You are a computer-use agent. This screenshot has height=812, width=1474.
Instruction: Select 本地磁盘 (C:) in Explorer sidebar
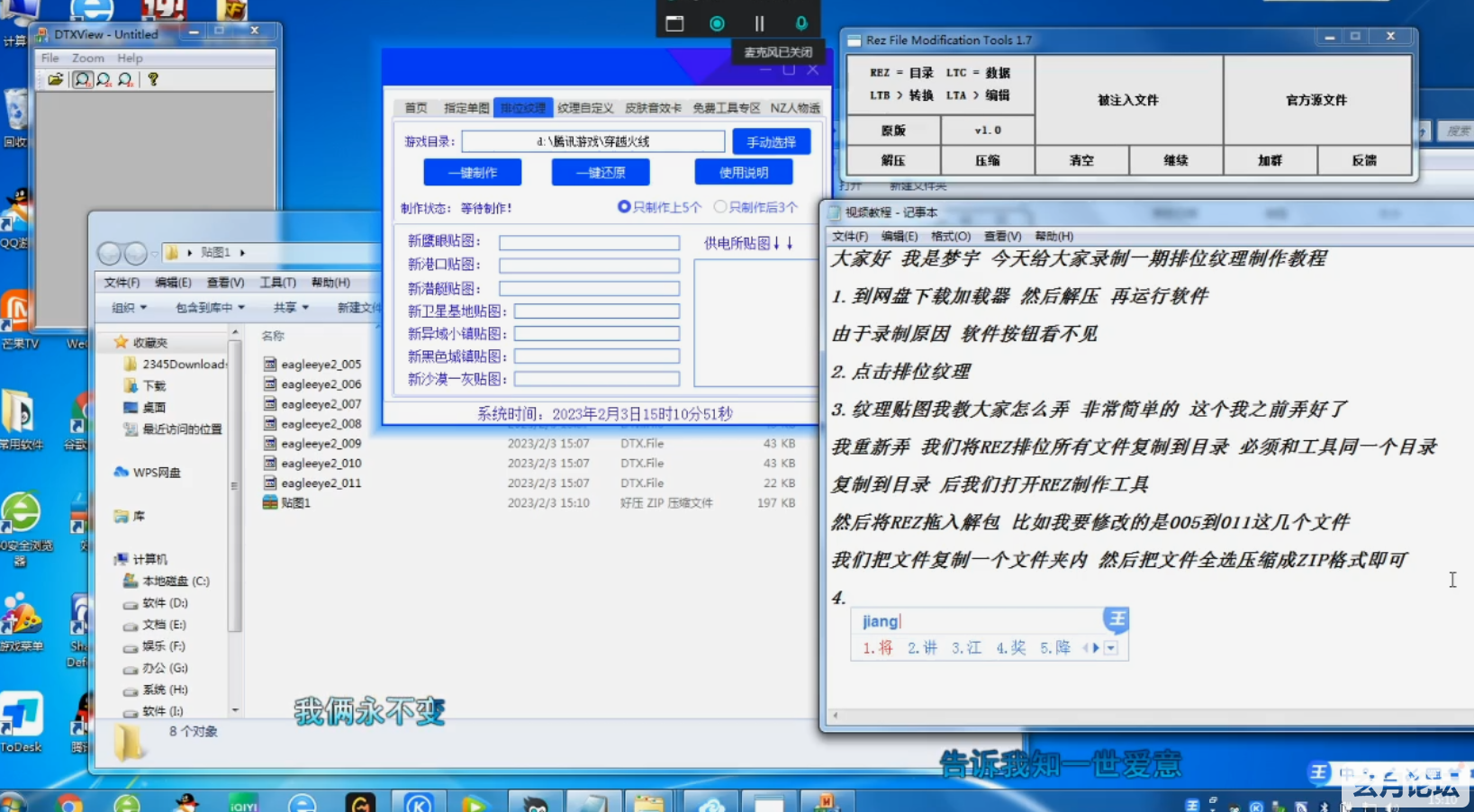coord(167,582)
